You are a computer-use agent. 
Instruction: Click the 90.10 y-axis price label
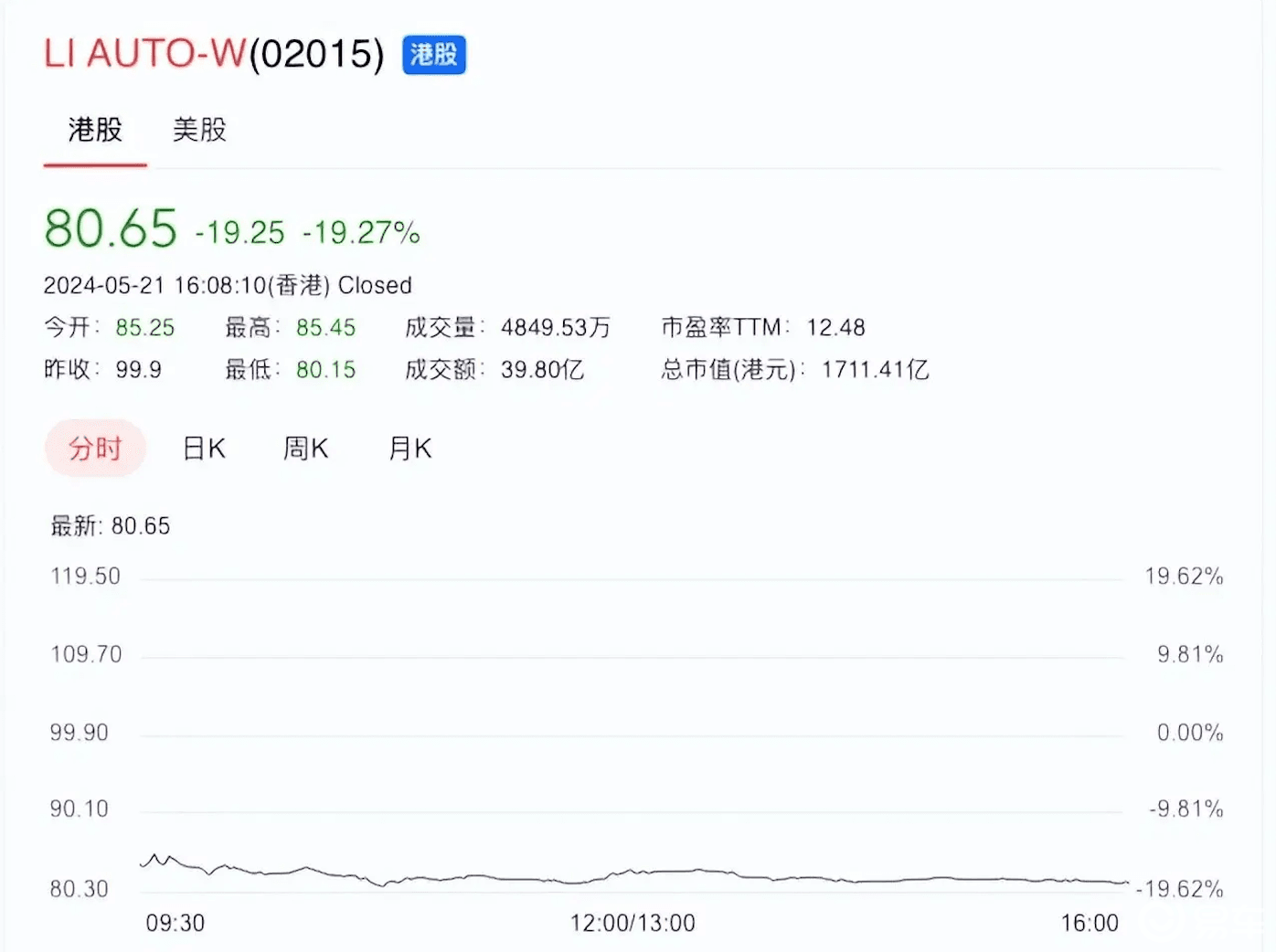pos(79,809)
